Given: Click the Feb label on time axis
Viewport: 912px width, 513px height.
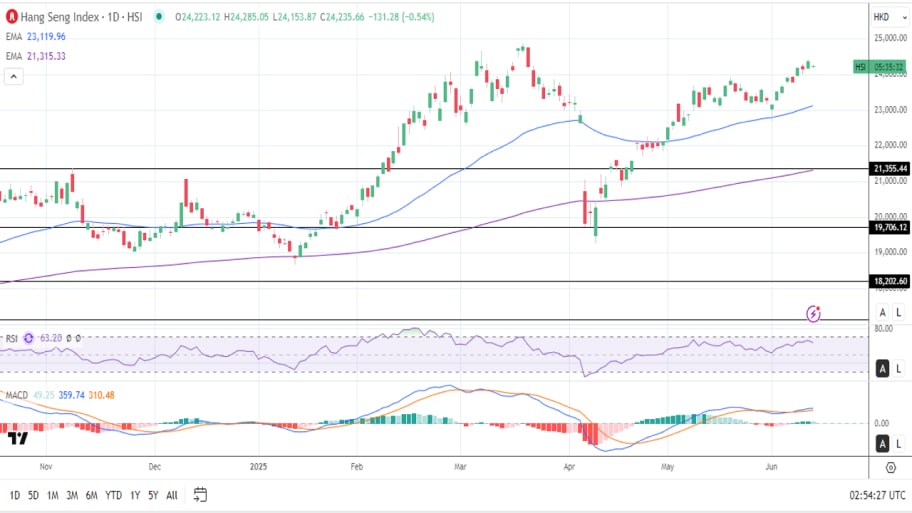Looking at the screenshot, I should (357, 466).
